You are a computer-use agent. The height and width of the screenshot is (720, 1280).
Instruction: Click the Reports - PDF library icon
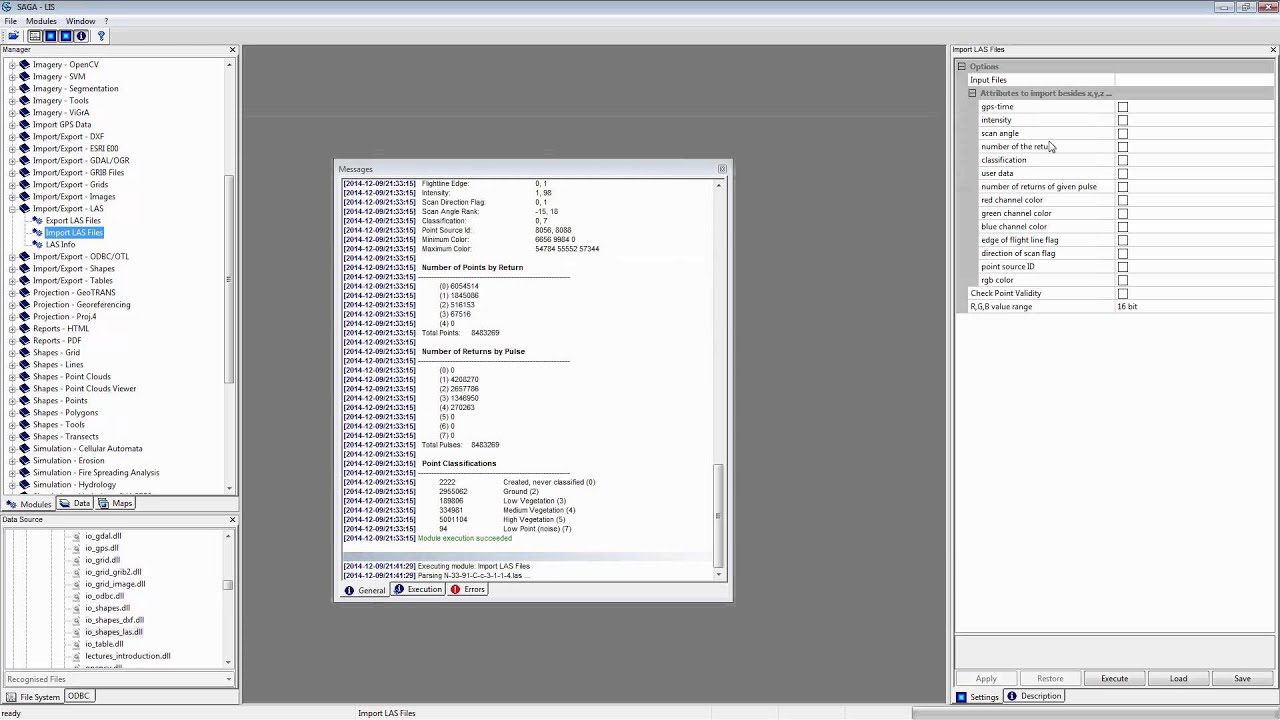click(25, 340)
